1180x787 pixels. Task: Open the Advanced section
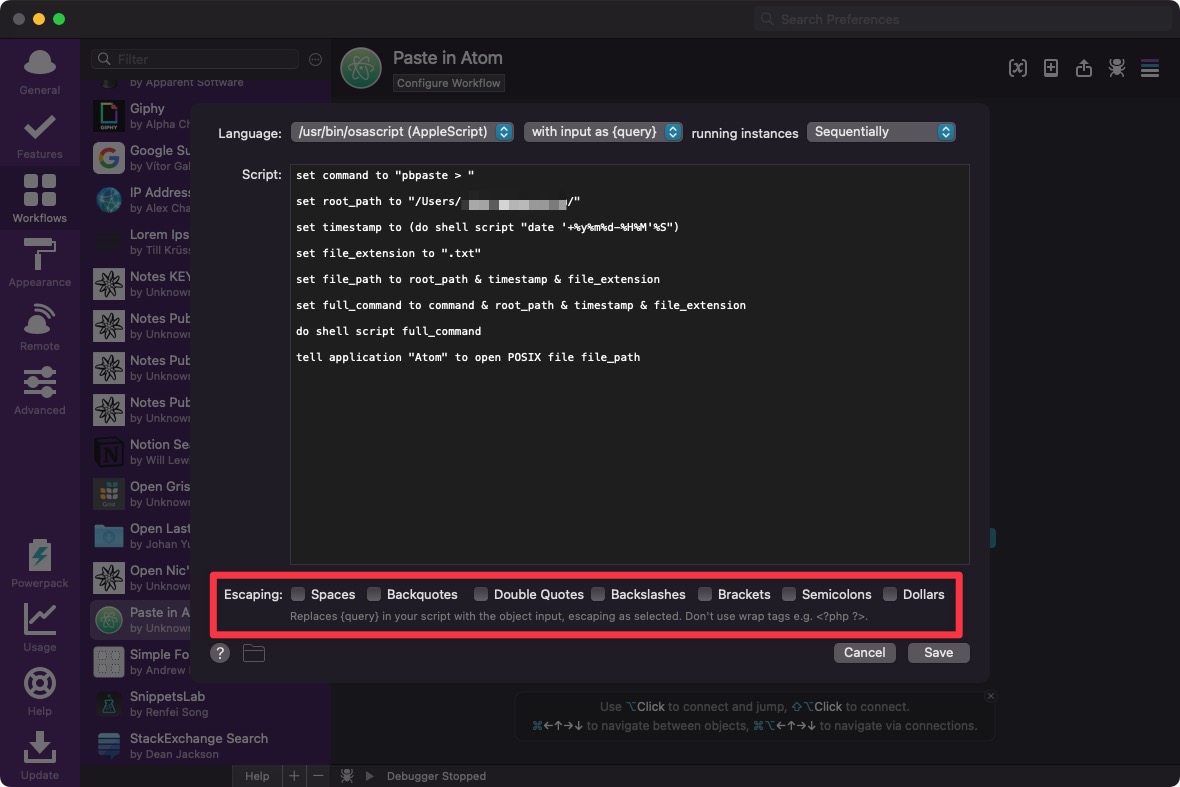pos(39,391)
